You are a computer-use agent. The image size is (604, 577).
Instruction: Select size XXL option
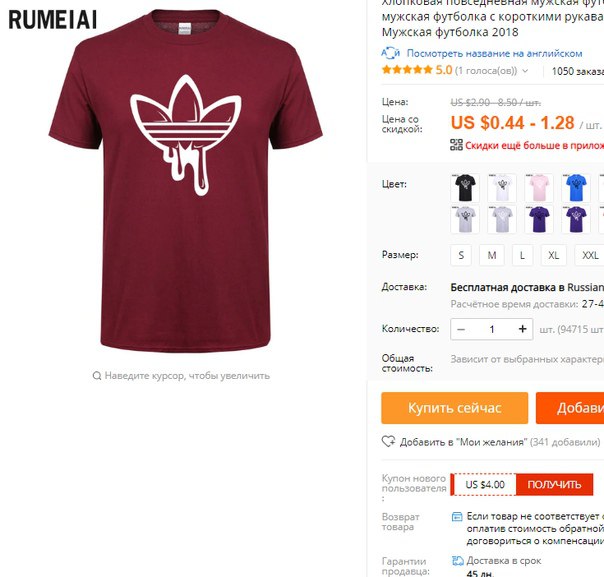coord(590,255)
